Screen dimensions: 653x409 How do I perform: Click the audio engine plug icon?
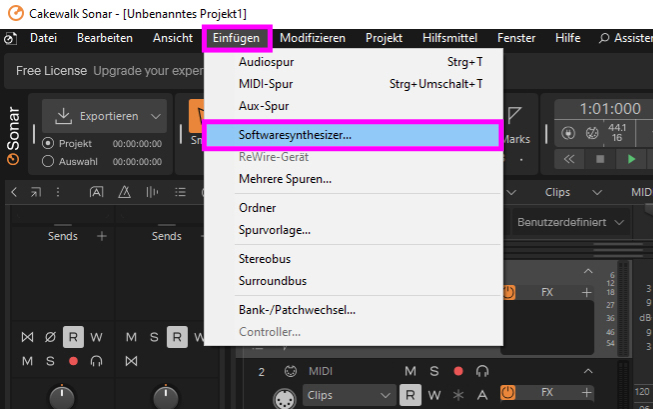[568, 133]
